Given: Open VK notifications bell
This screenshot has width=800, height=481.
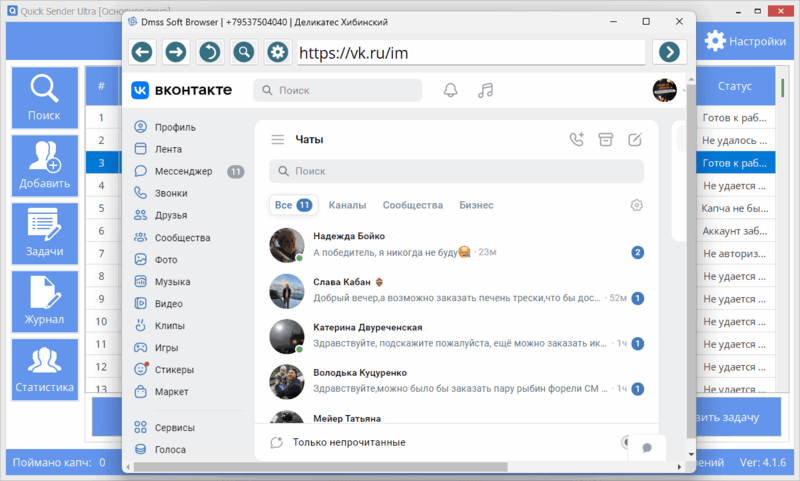Looking at the screenshot, I should coord(451,90).
